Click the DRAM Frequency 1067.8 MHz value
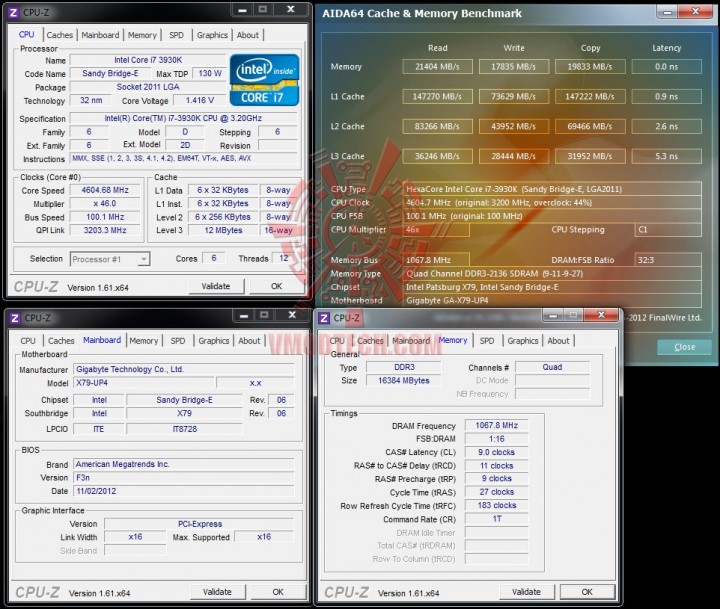Image resolution: width=720 pixels, height=609 pixels. tap(496, 425)
